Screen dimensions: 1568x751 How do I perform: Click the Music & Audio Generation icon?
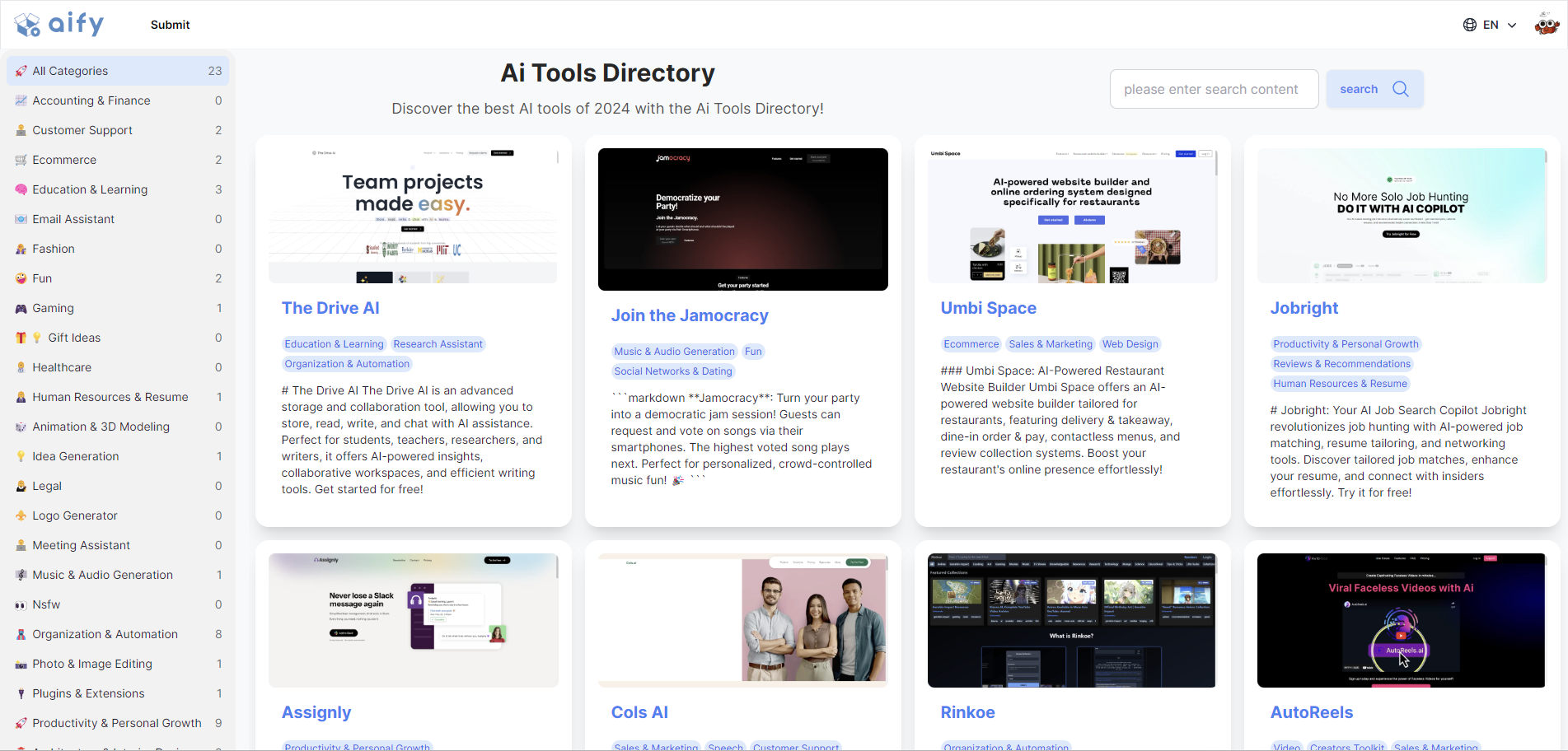tap(21, 575)
